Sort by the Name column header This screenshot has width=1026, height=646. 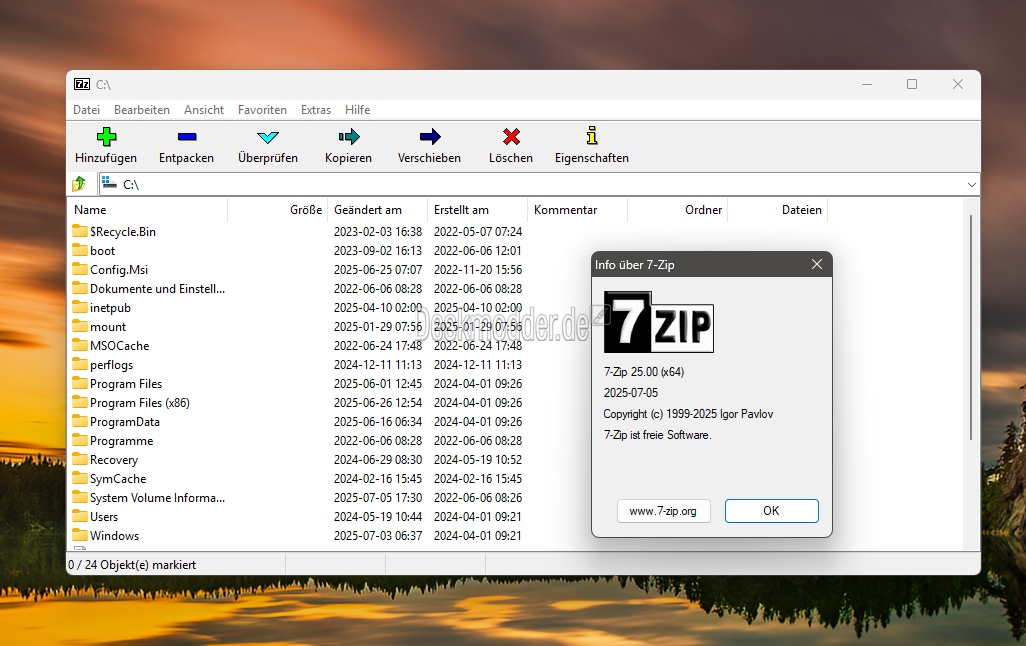coord(148,210)
